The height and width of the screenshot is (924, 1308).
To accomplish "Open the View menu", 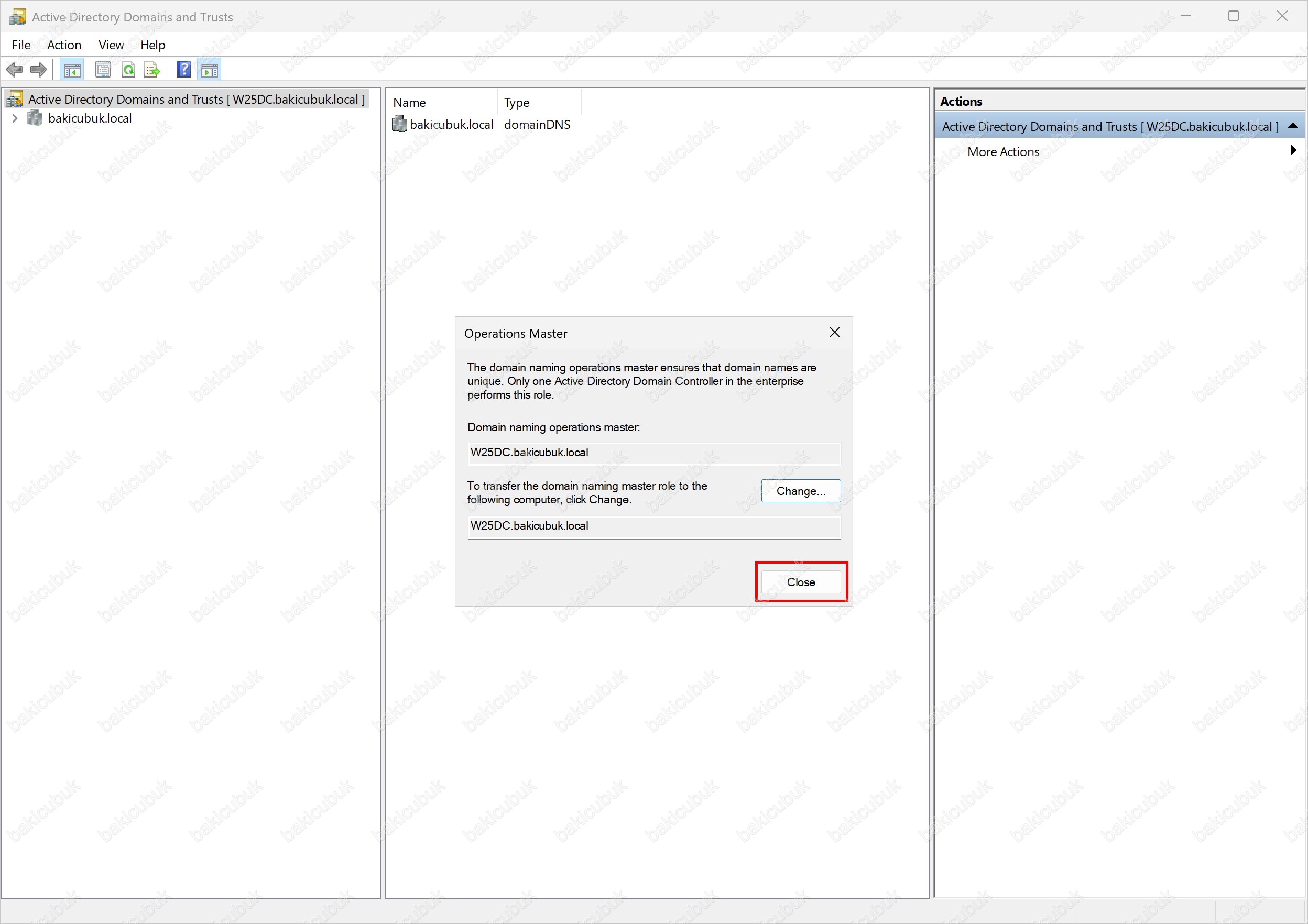I will coord(111,45).
